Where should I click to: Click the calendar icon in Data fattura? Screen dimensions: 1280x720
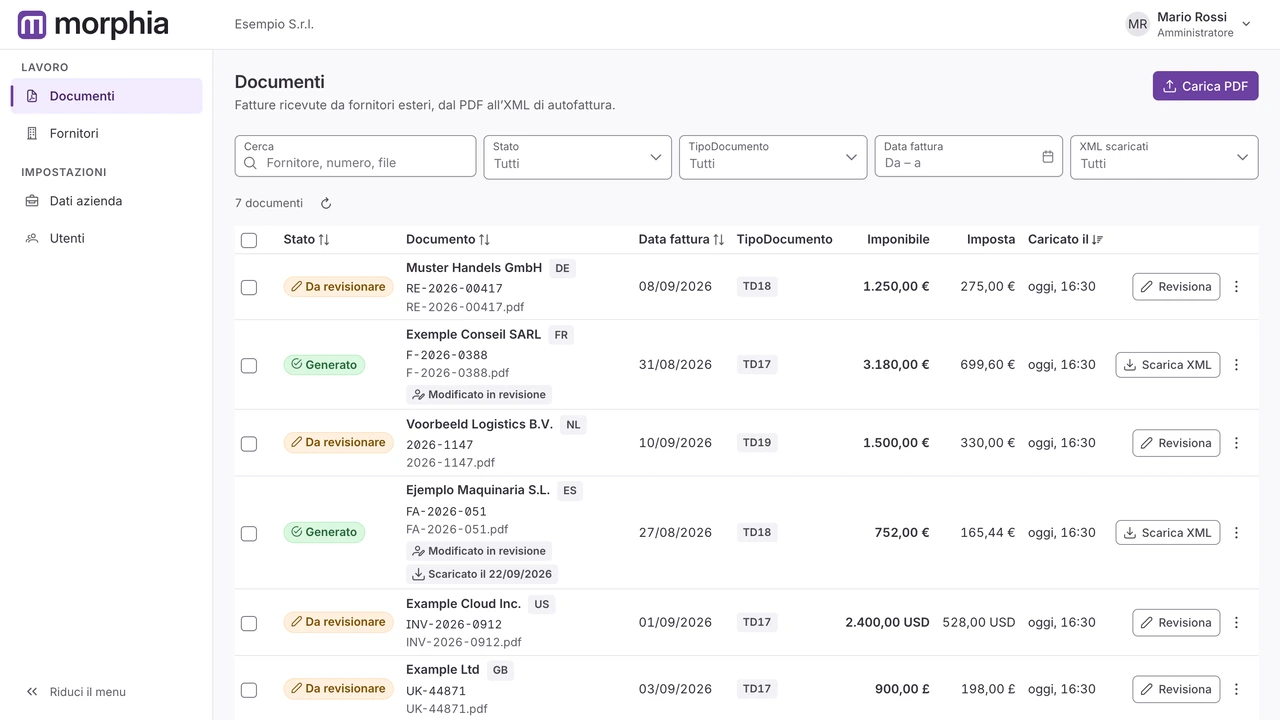[1048, 157]
